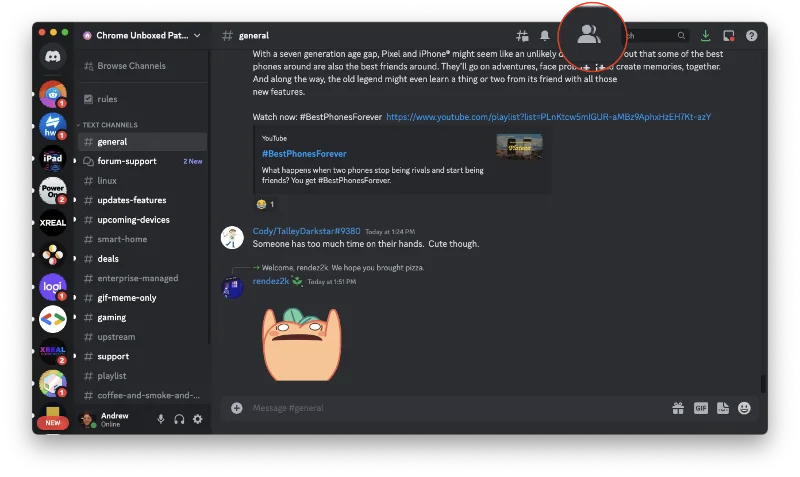The height and width of the screenshot is (477, 800).
Task: Open the sticker picker icon
Action: 722,408
